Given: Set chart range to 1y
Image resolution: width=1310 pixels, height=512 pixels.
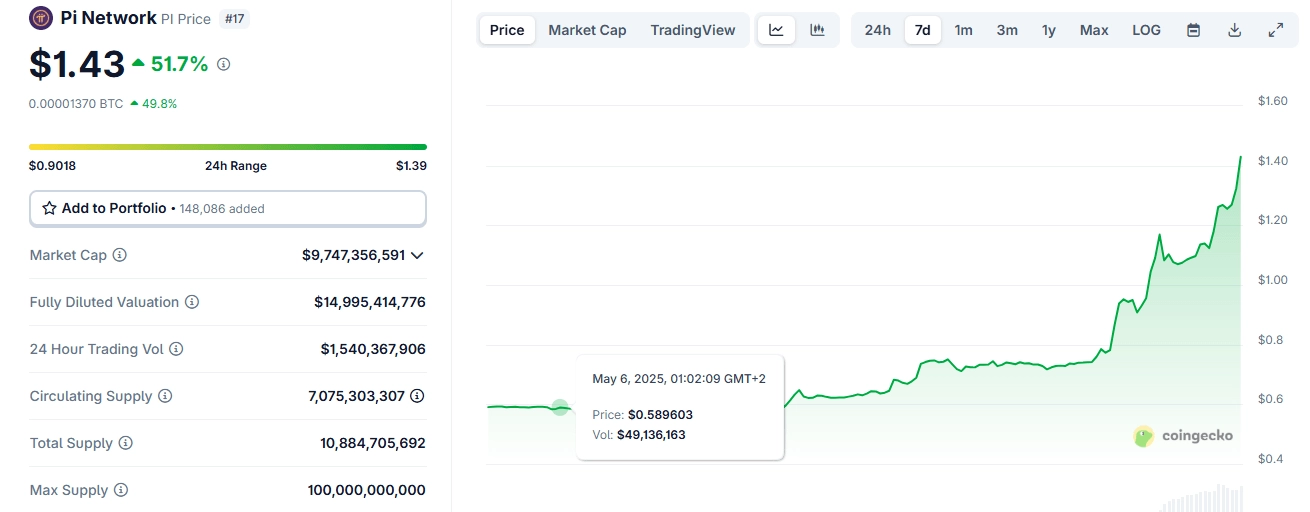Looking at the screenshot, I should (1049, 30).
